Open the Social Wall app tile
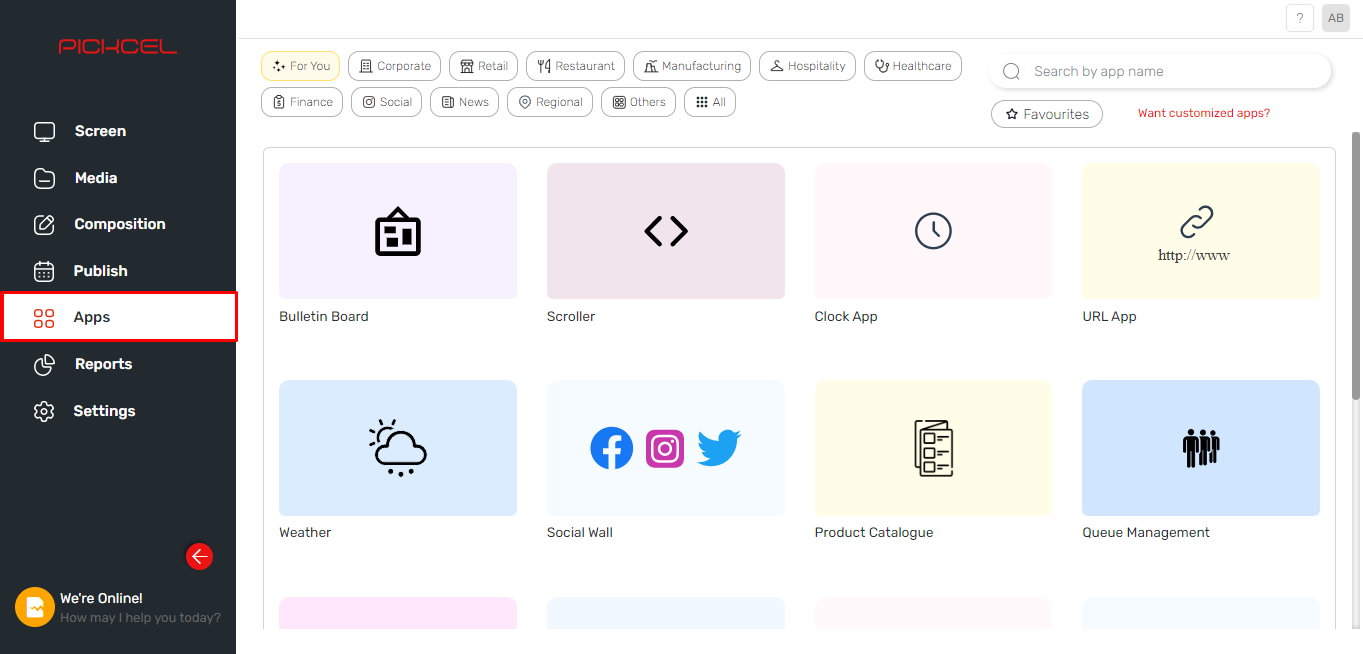The image size is (1363, 654). pyautogui.click(x=665, y=447)
